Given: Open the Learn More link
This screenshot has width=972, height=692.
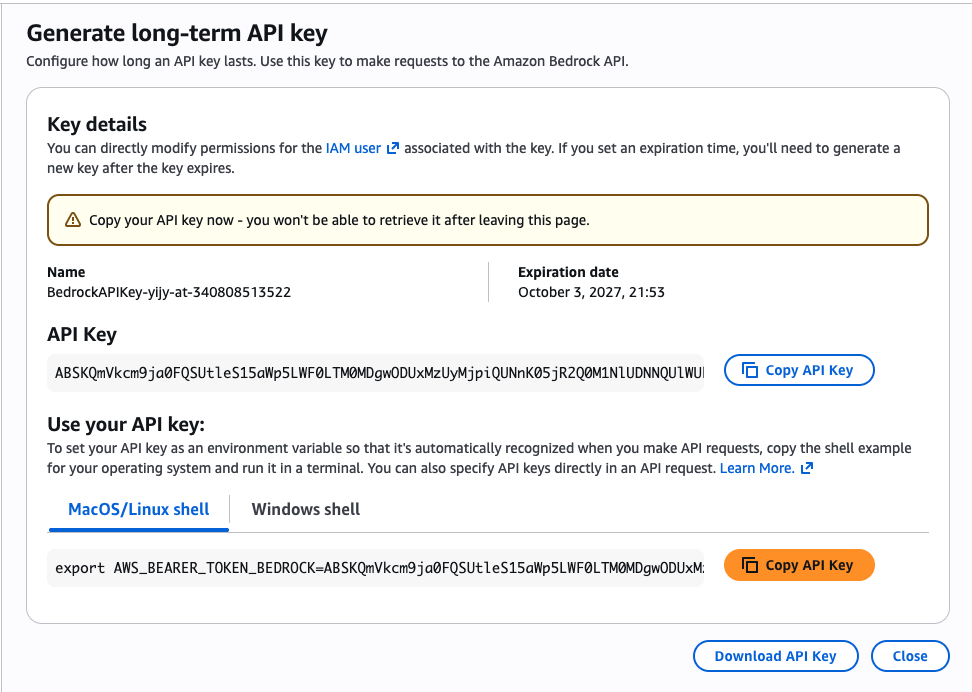Looking at the screenshot, I should click(757, 468).
